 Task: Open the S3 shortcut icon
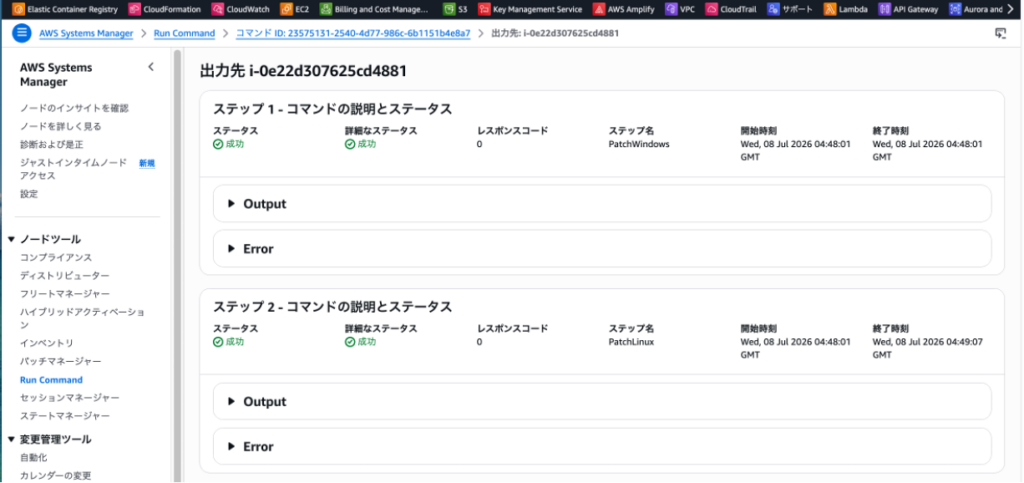coord(448,9)
